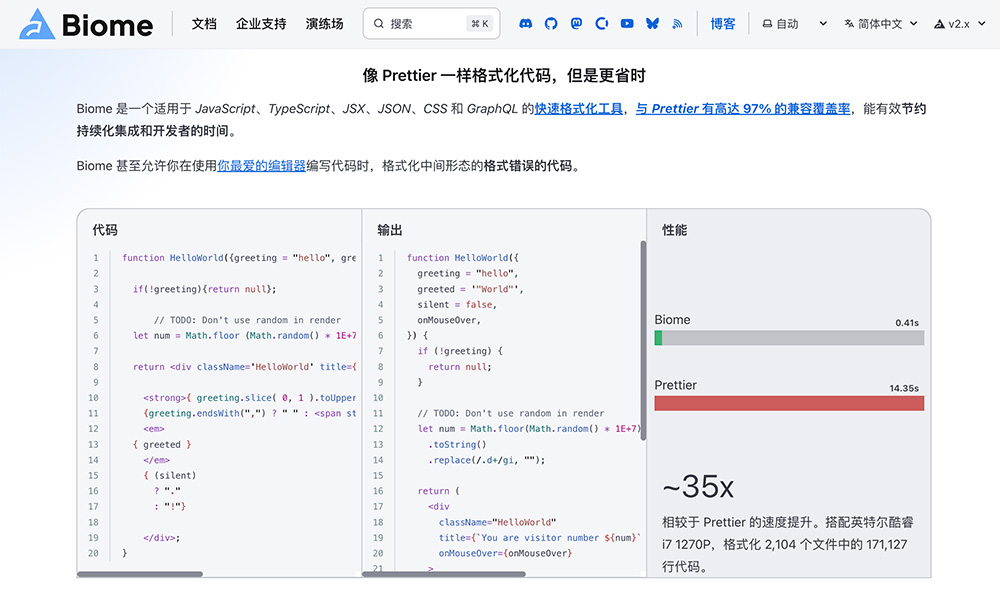Click the 搜索 search box

[432, 24]
